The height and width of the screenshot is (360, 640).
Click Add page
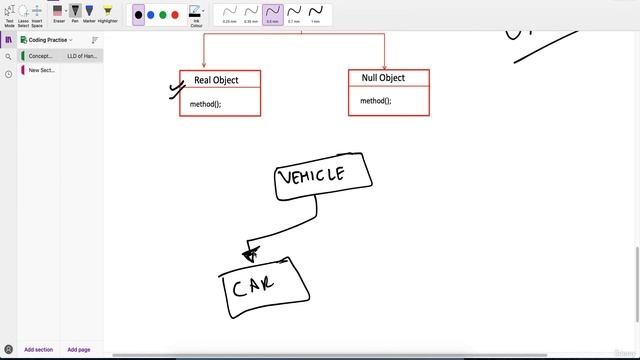point(79,350)
